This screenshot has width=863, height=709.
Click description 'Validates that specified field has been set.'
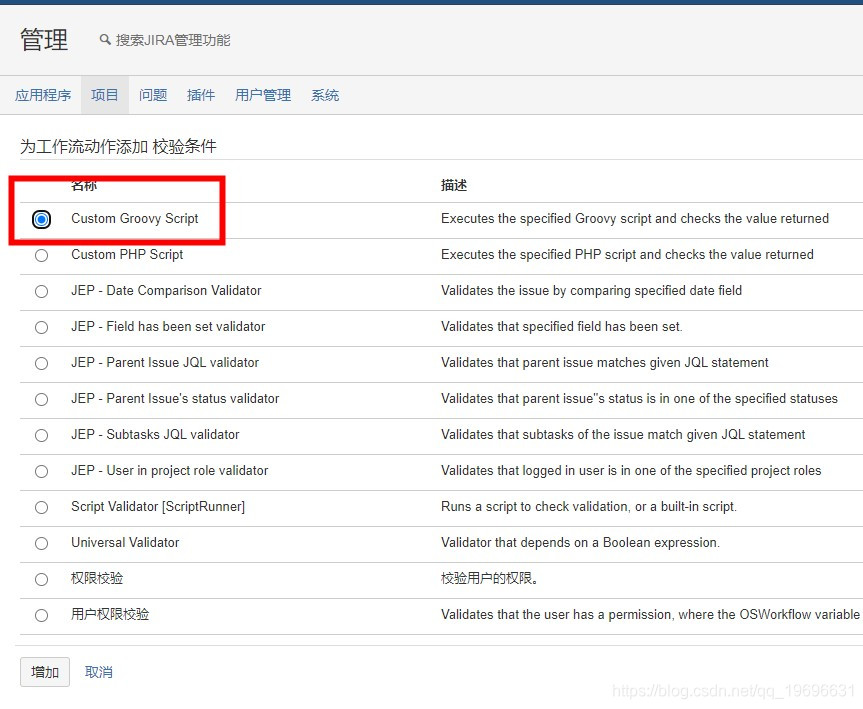point(562,326)
